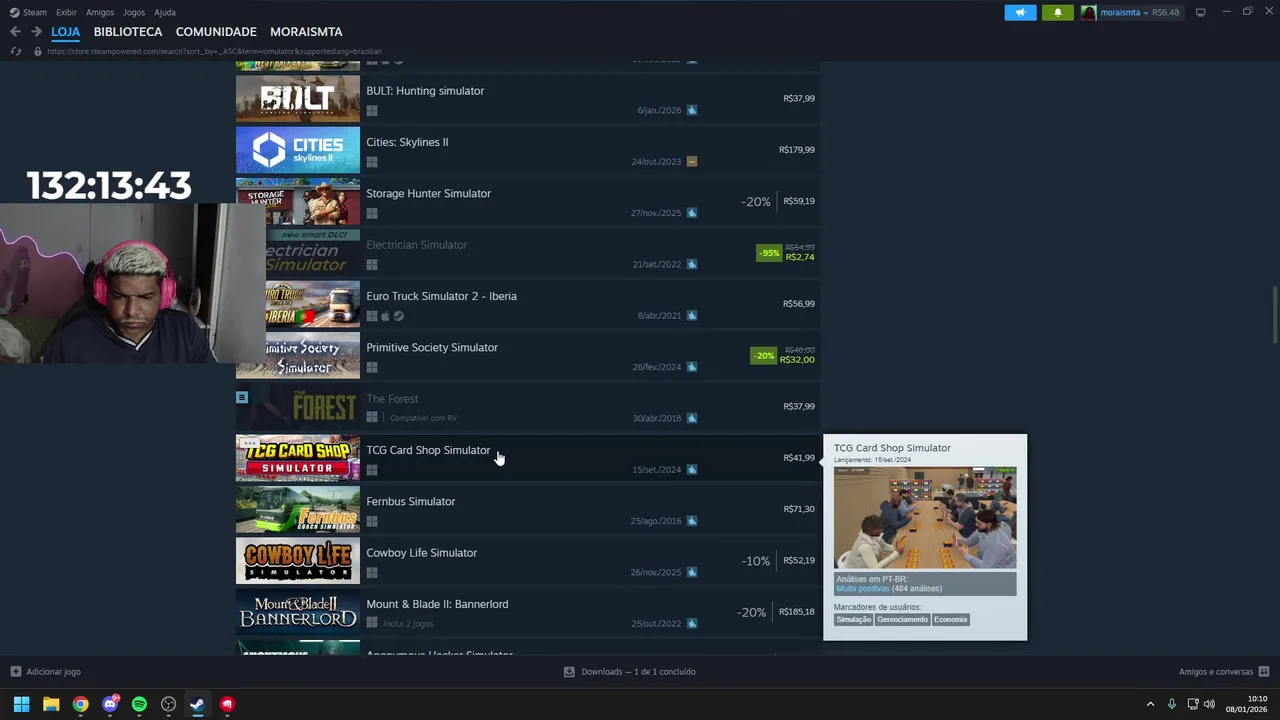Open Electrician Simulator result

point(528,253)
